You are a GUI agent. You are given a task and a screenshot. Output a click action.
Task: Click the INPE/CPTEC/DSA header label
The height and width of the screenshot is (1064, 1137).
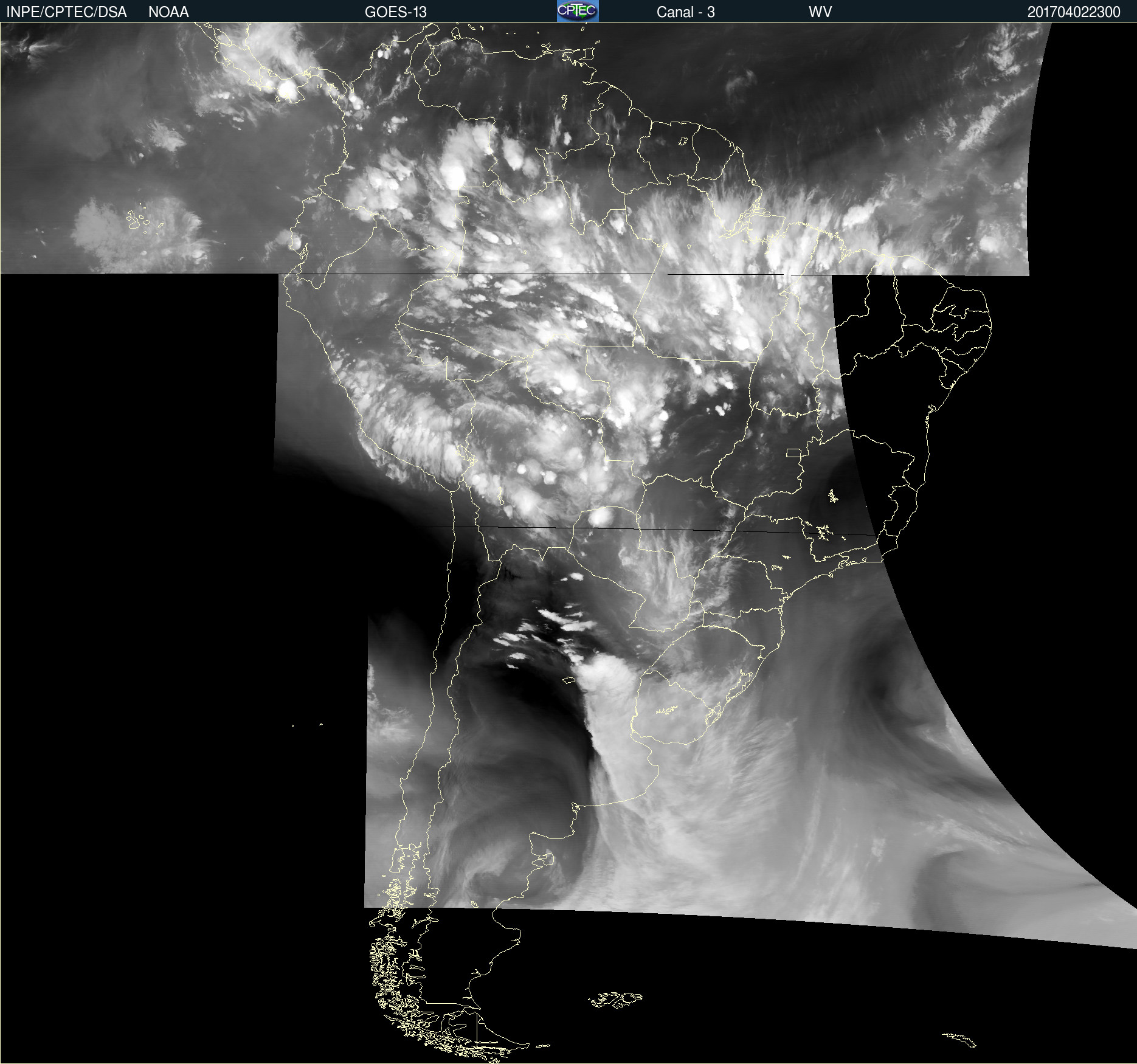pyautogui.click(x=66, y=12)
